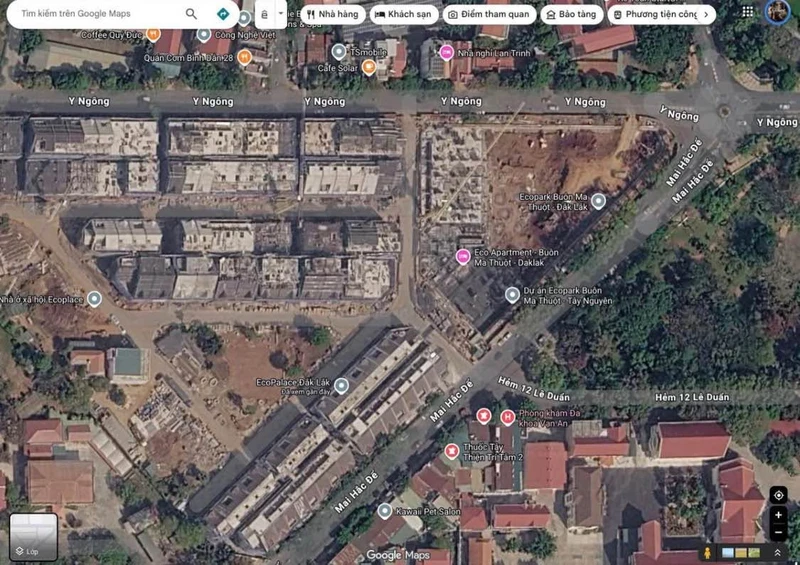Click the Eco Apartment - Buôn Ma Thuột label
Screen dimensions: 800x565
click(516, 257)
